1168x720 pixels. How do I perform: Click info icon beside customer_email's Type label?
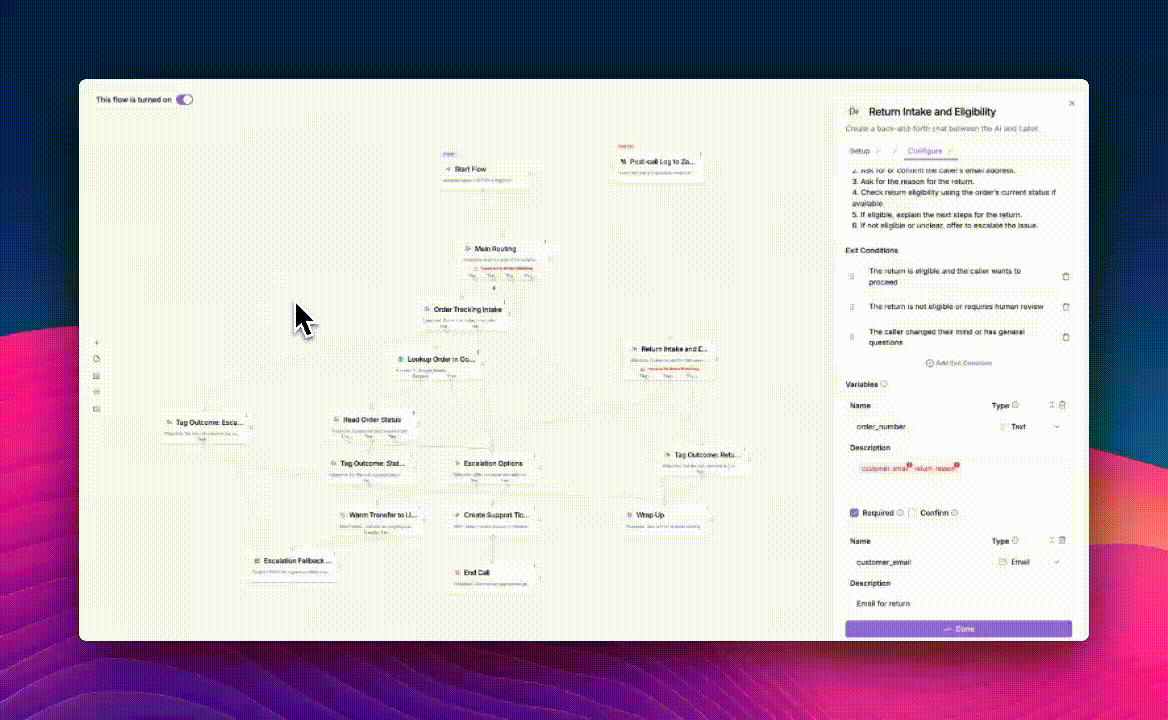pos(1015,541)
